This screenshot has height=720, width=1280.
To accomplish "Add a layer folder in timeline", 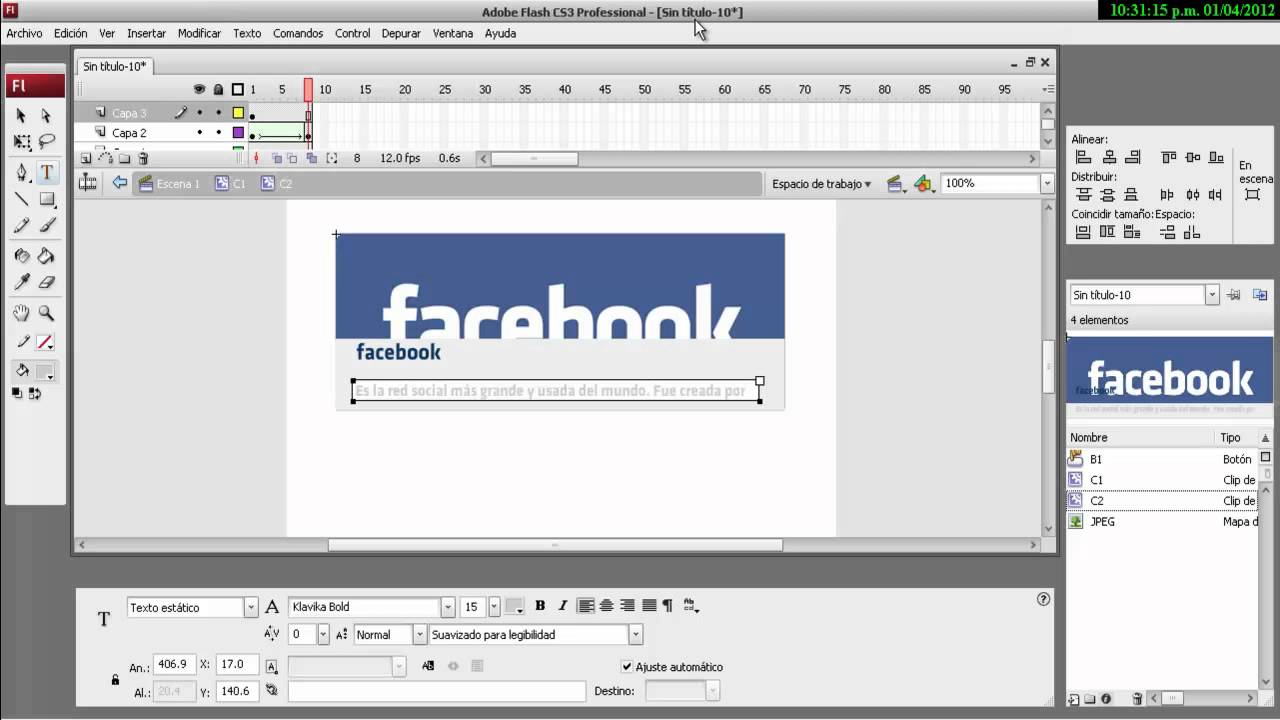I will pos(124,158).
